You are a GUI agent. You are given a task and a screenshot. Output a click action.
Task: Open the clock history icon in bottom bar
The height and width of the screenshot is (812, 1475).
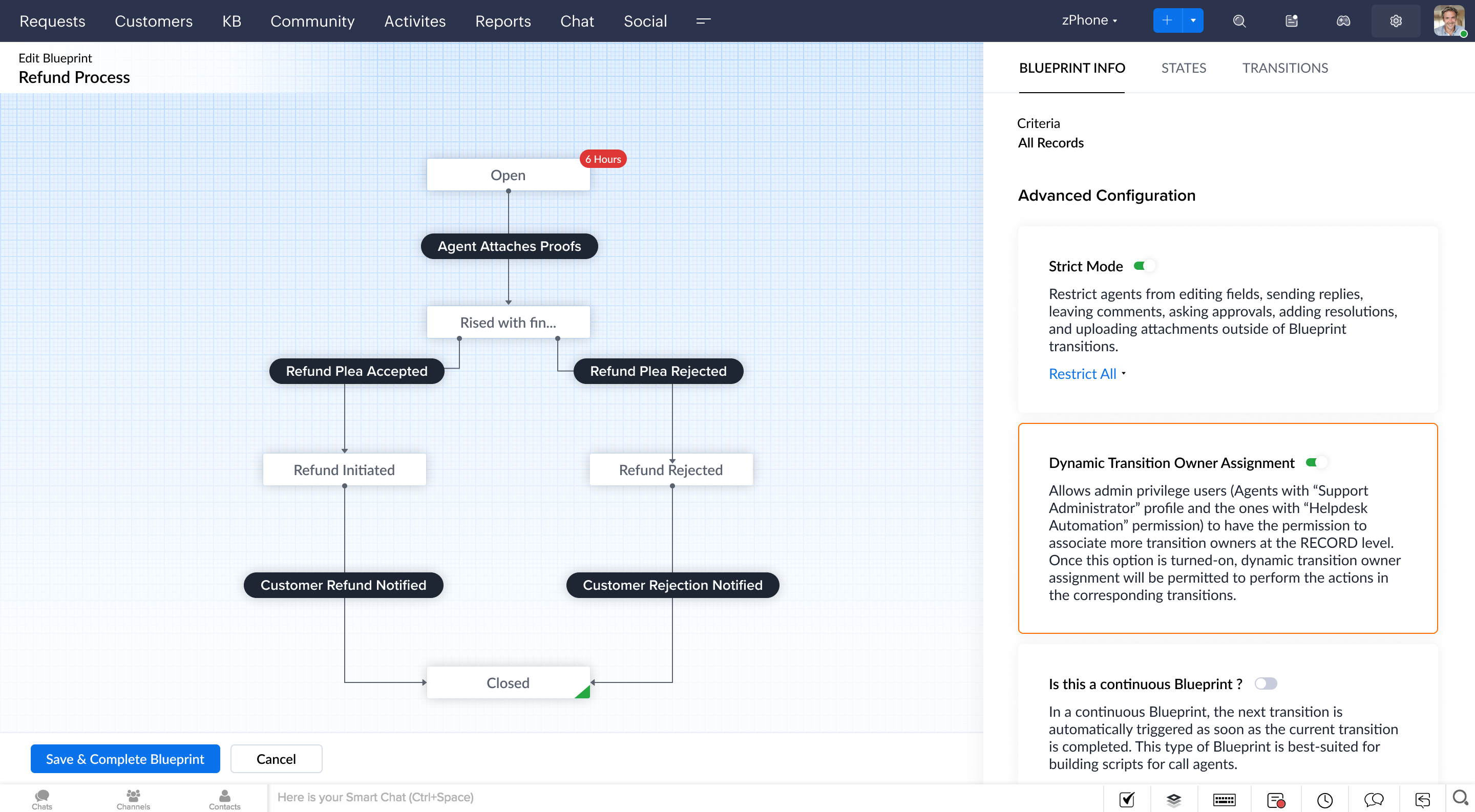pos(1324,799)
